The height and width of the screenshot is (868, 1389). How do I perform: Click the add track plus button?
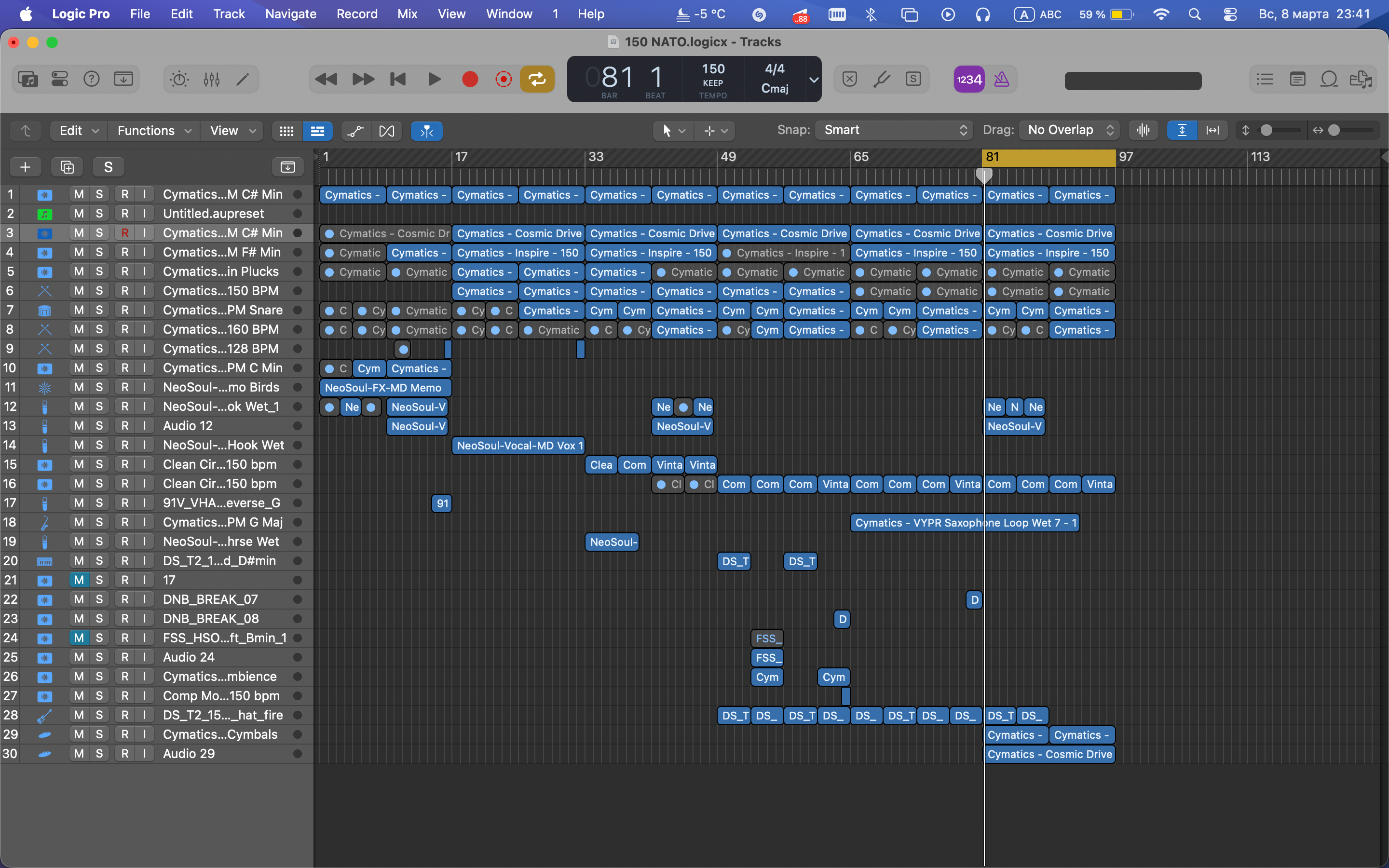click(x=25, y=167)
